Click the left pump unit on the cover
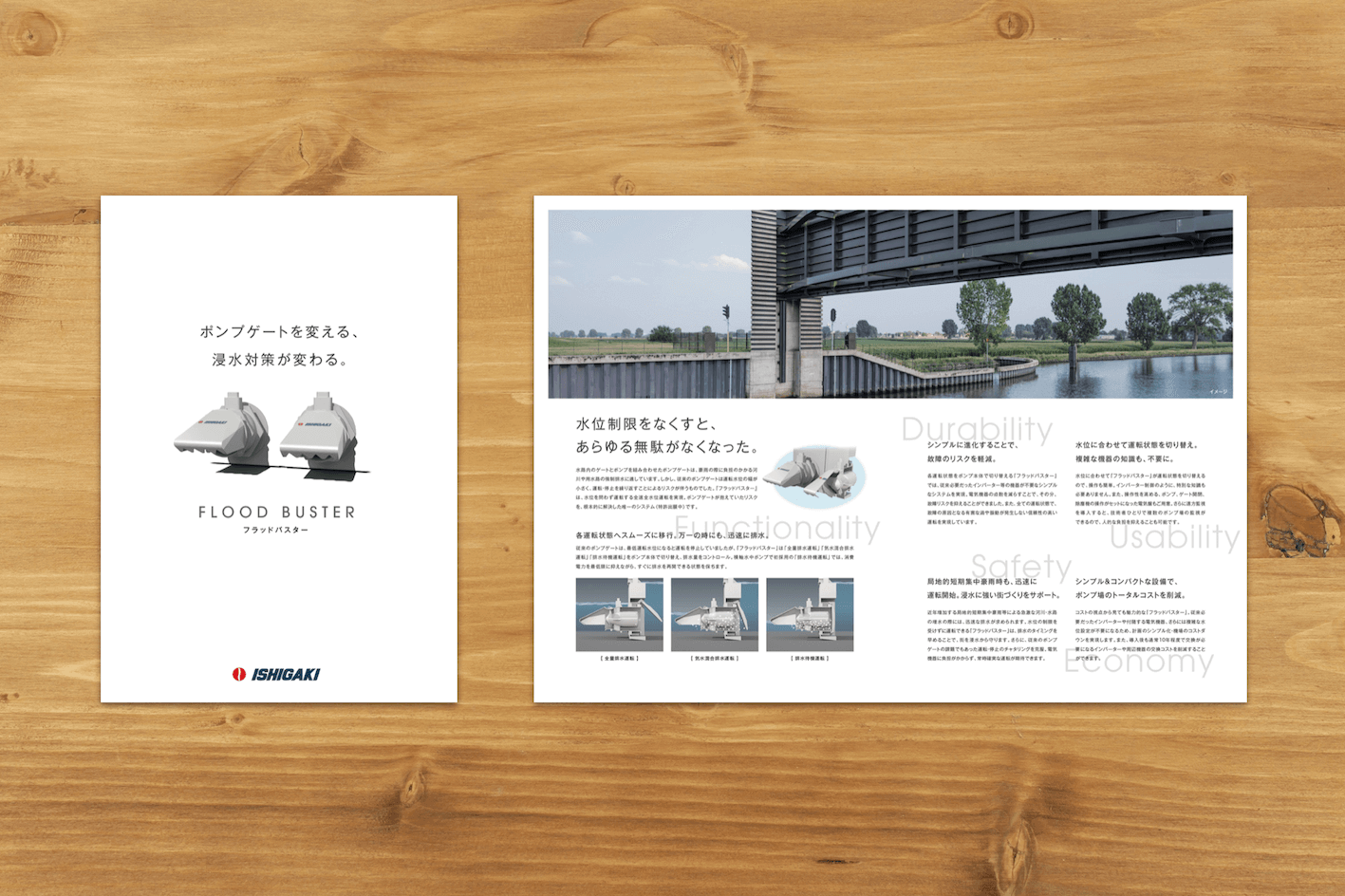Image resolution: width=1345 pixels, height=896 pixels. [x=223, y=432]
